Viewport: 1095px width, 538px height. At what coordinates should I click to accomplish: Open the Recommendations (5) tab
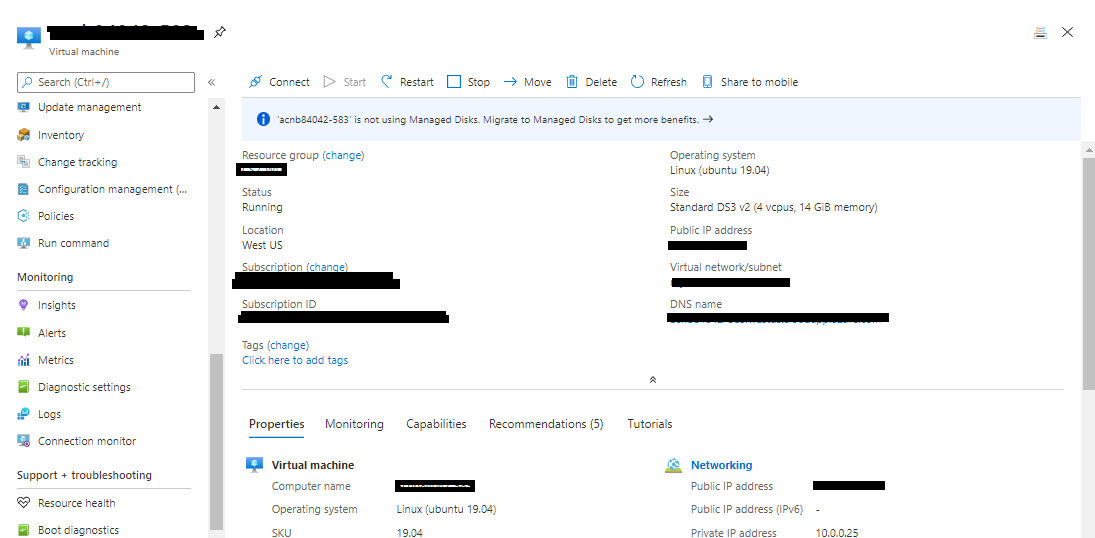546,424
